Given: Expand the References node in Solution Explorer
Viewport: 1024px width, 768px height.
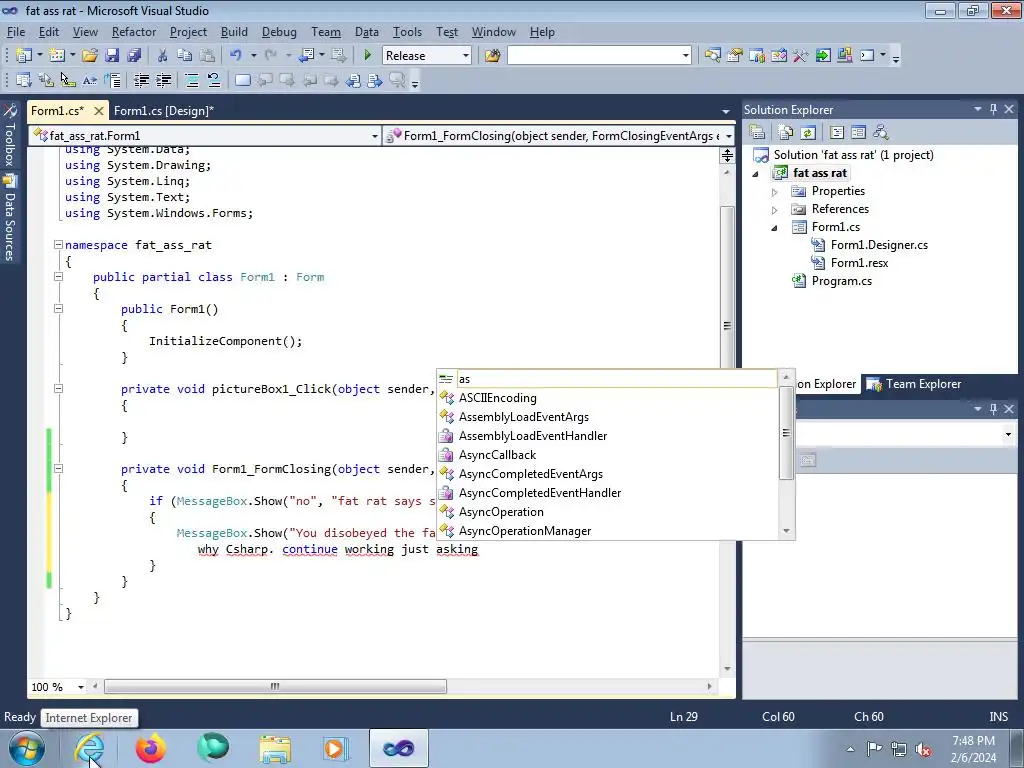Looking at the screenshot, I should tap(775, 210).
